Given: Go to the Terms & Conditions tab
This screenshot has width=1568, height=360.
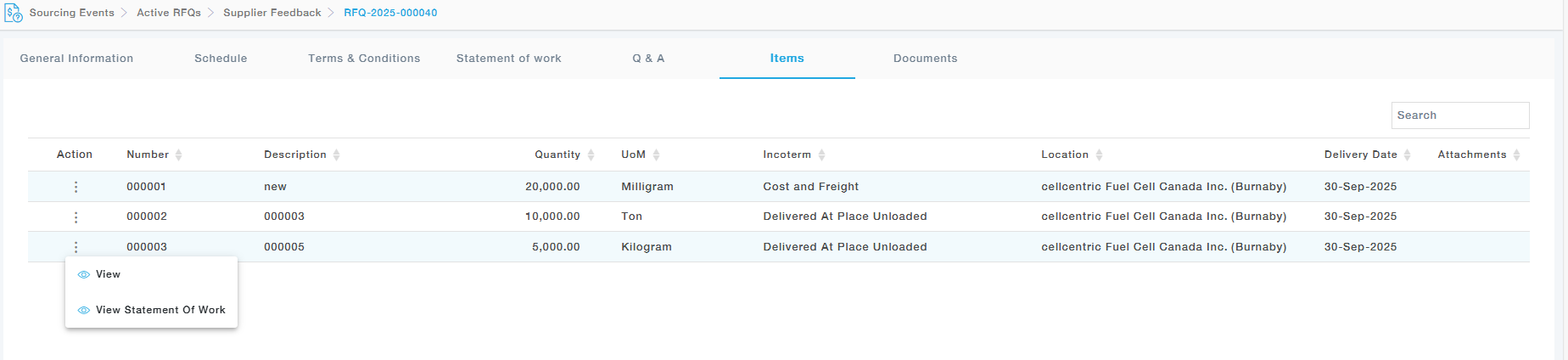Looking at the screenshot, I should [x=364, y=59].
